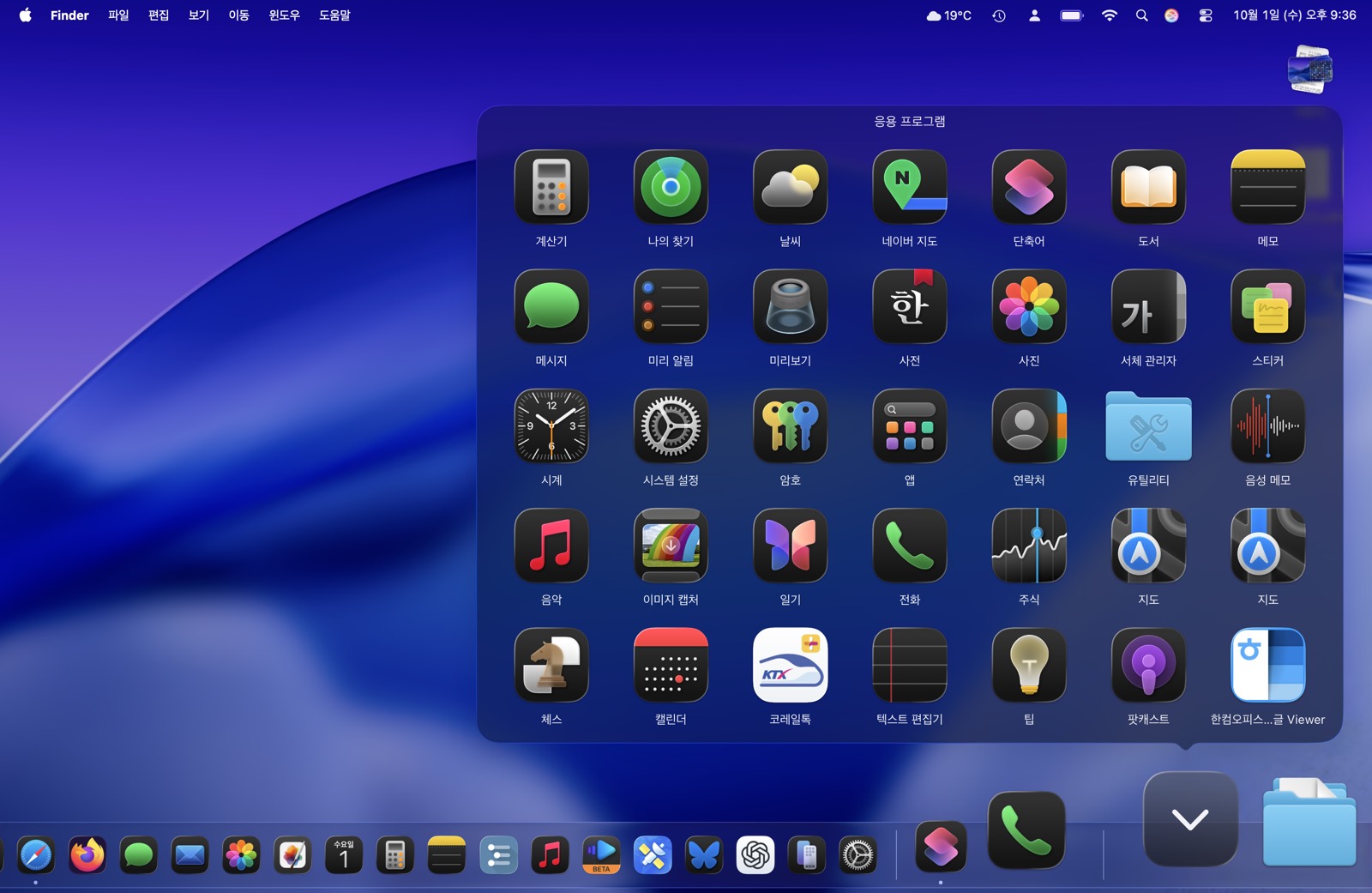Collapse the applications stack with the chevron
Viewport: 1372px width, 893px height.
1189,819
